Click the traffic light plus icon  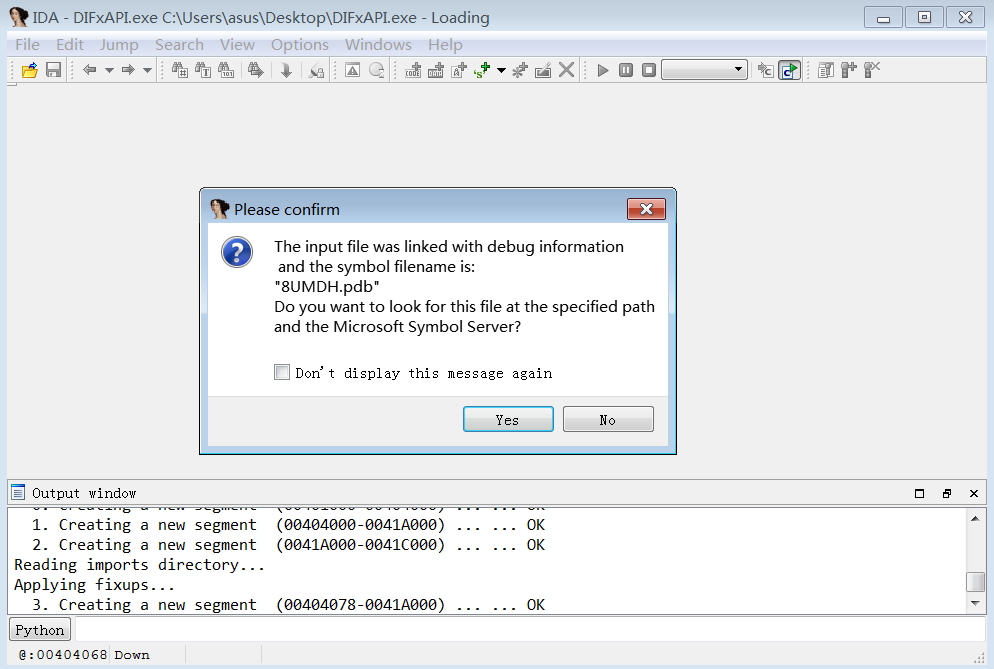click(x=848, y=70)
